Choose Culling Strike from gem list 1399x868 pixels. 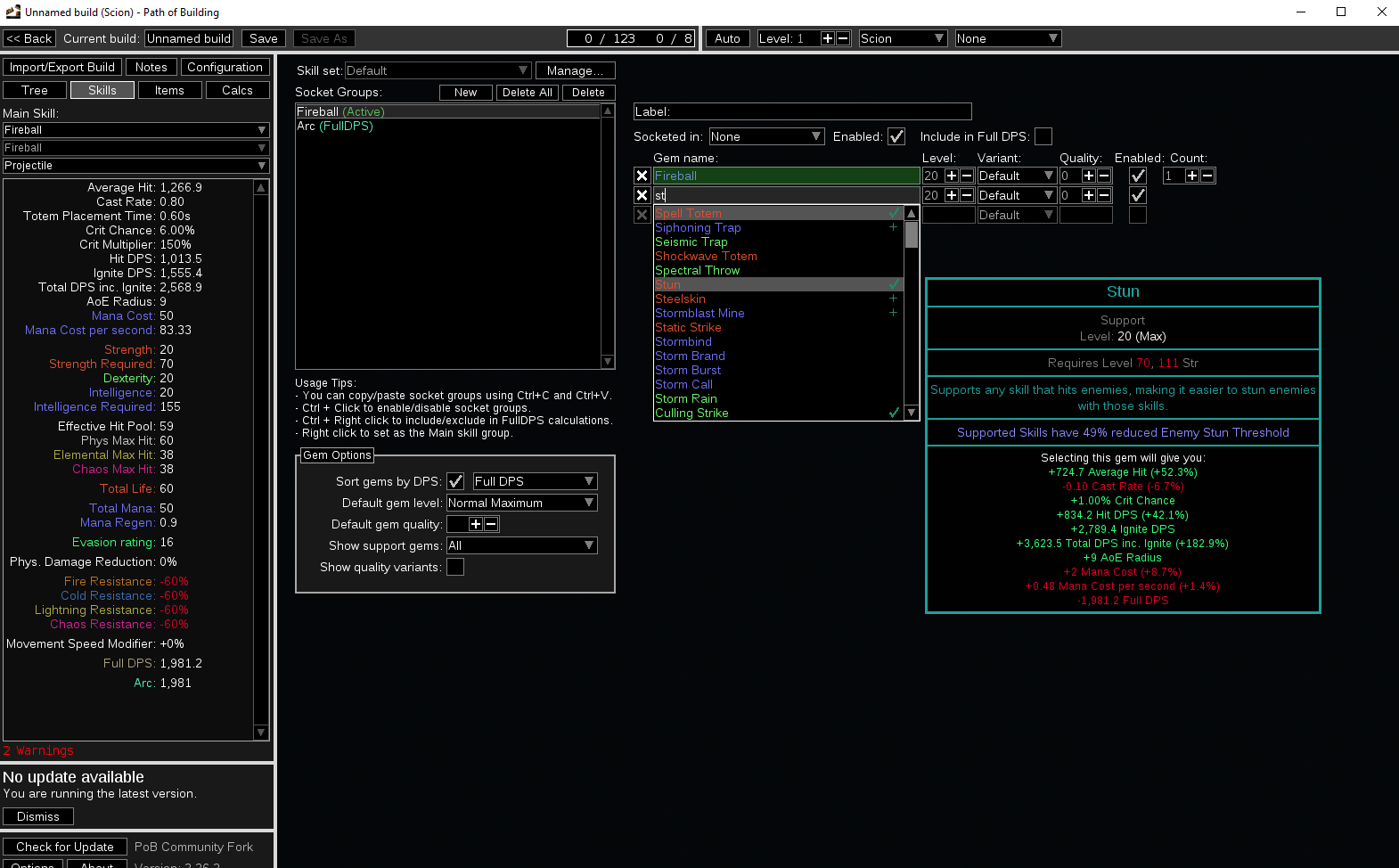779,413
